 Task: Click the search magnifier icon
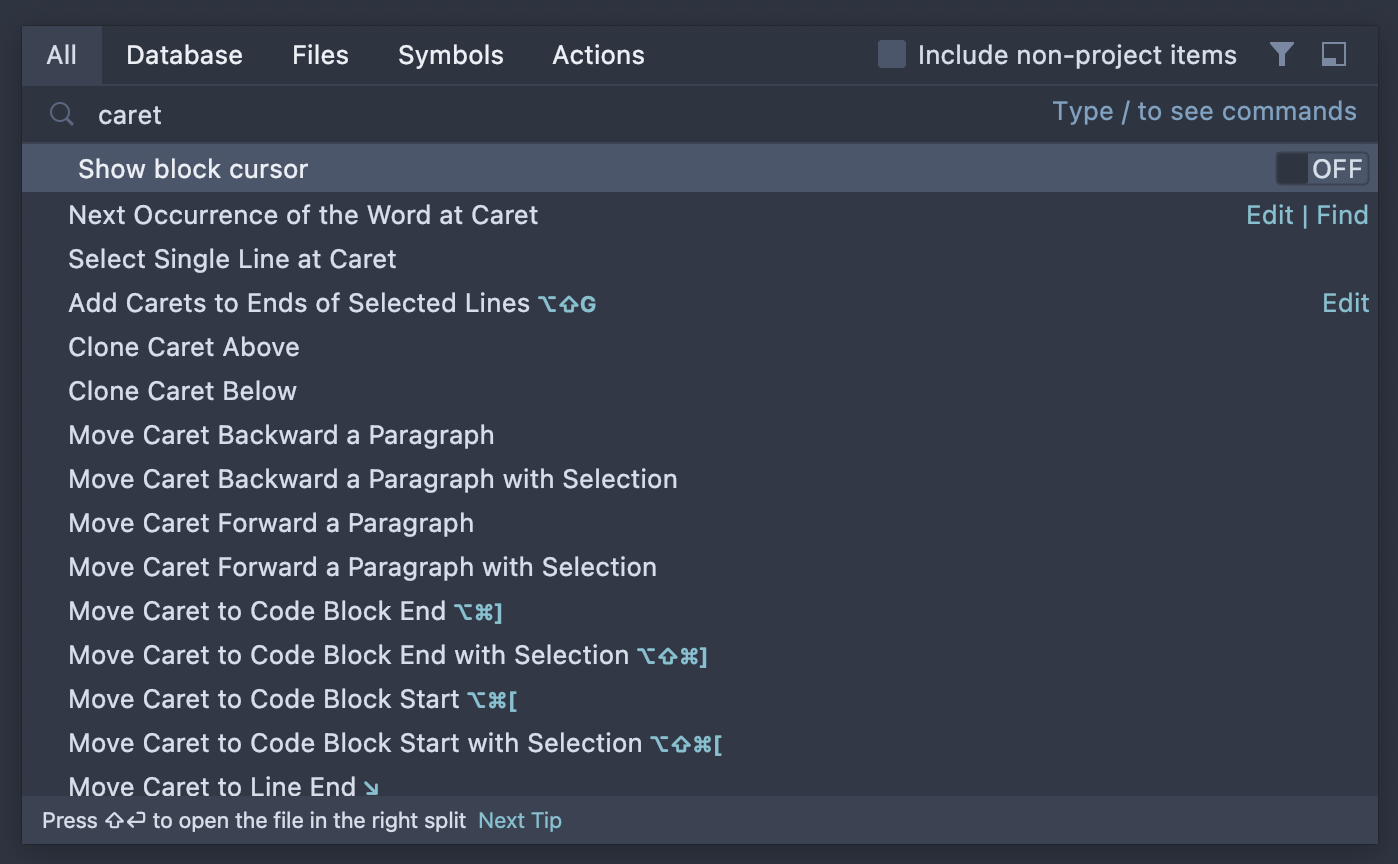click(62, 114)
